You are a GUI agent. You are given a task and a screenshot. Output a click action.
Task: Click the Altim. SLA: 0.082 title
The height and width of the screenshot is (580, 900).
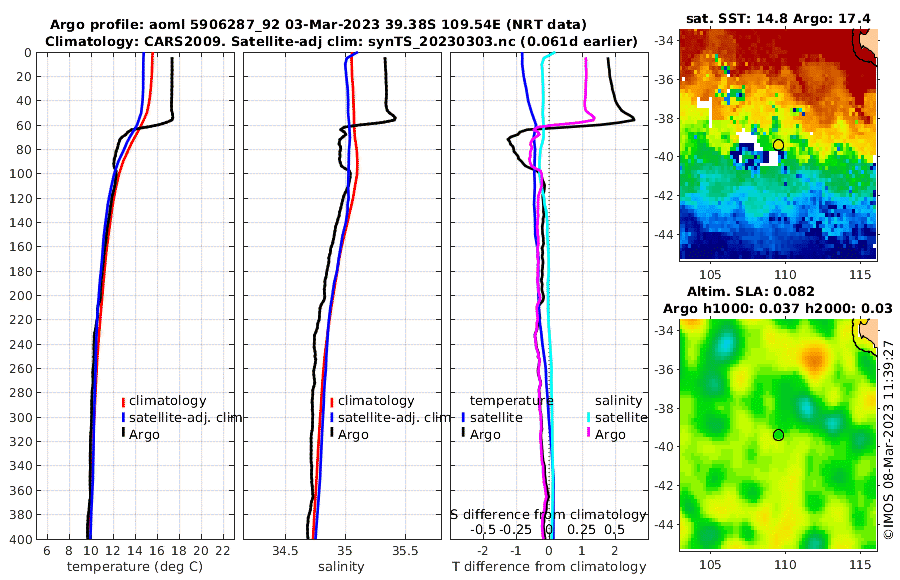[750, 292]
